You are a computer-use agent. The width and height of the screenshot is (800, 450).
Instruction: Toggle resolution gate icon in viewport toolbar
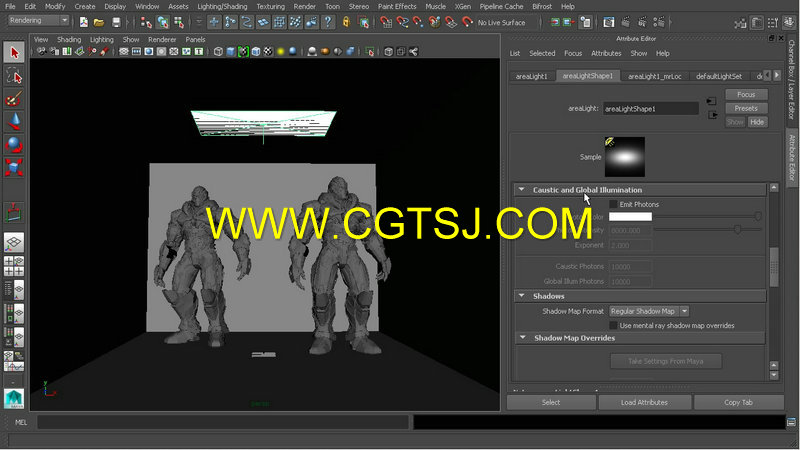point(148,52)
